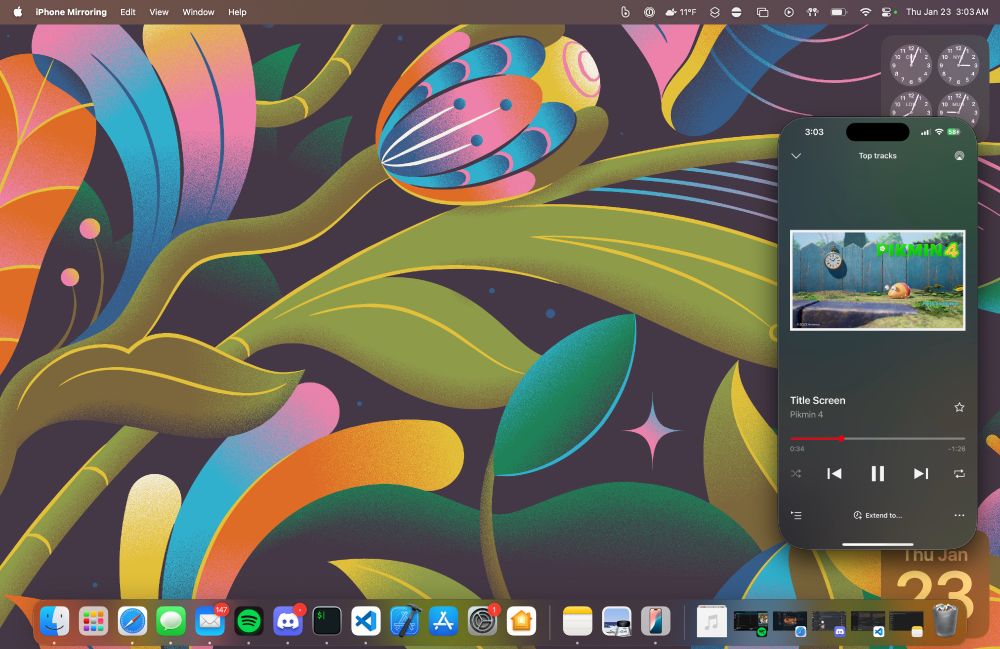Open the three-dot more options menu
Viewport: 1000px width, 649px height.
pyautogui.click(x=959, y=515)
